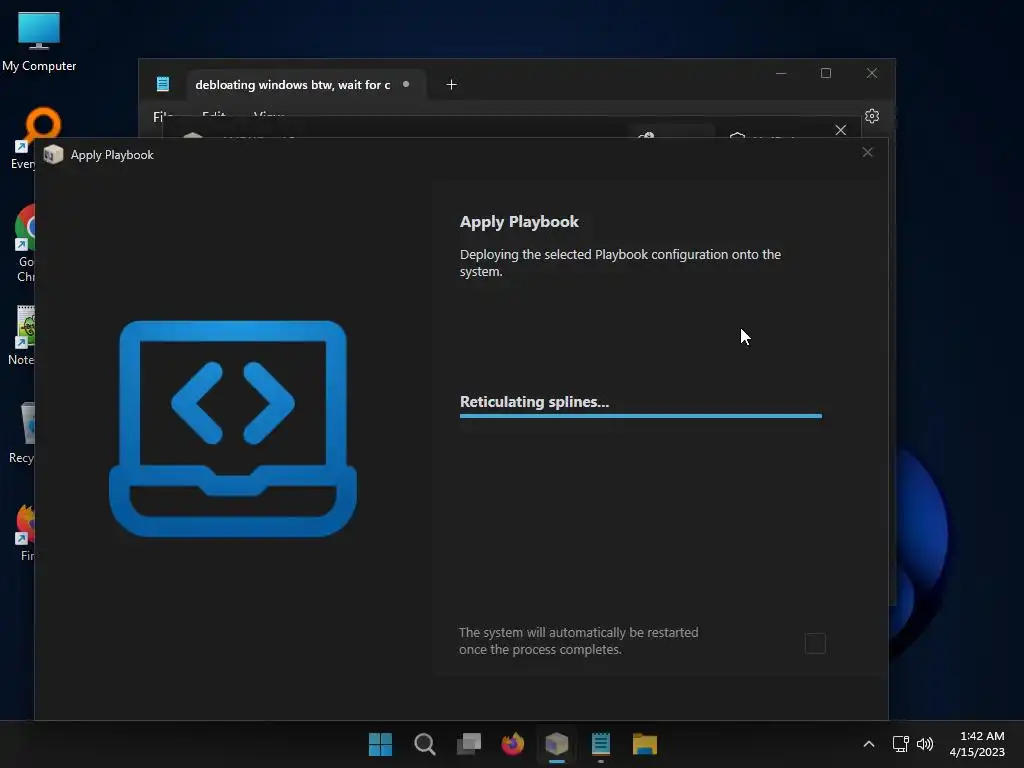This screenshot has height=768, width=1024.
Task: Click the 'Reticulating splines...' status text
Action: pos(534,402)
